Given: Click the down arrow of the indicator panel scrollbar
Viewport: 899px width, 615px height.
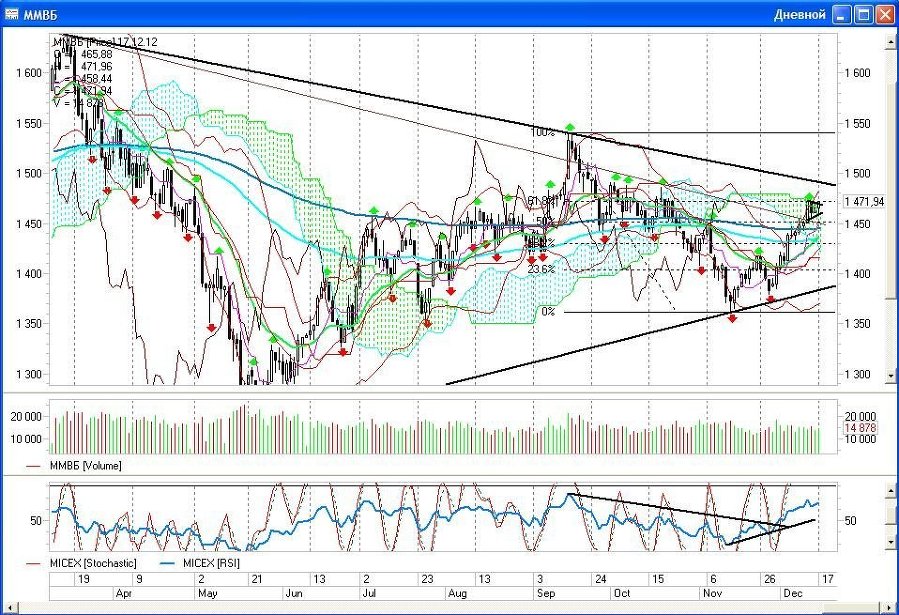Looking at the screenshot, I should (891, 541).
